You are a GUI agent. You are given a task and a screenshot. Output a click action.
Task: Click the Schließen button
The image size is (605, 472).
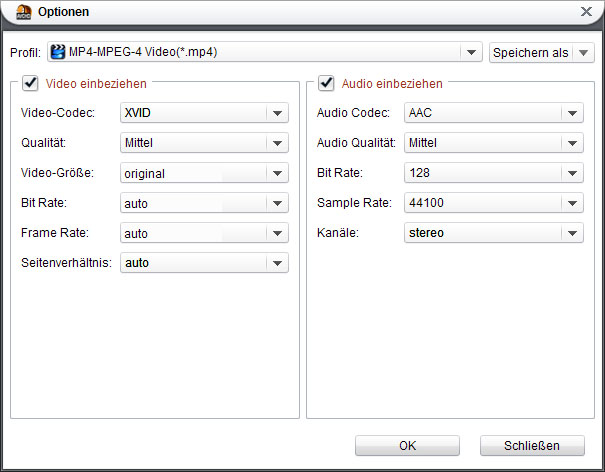(532, 446)
